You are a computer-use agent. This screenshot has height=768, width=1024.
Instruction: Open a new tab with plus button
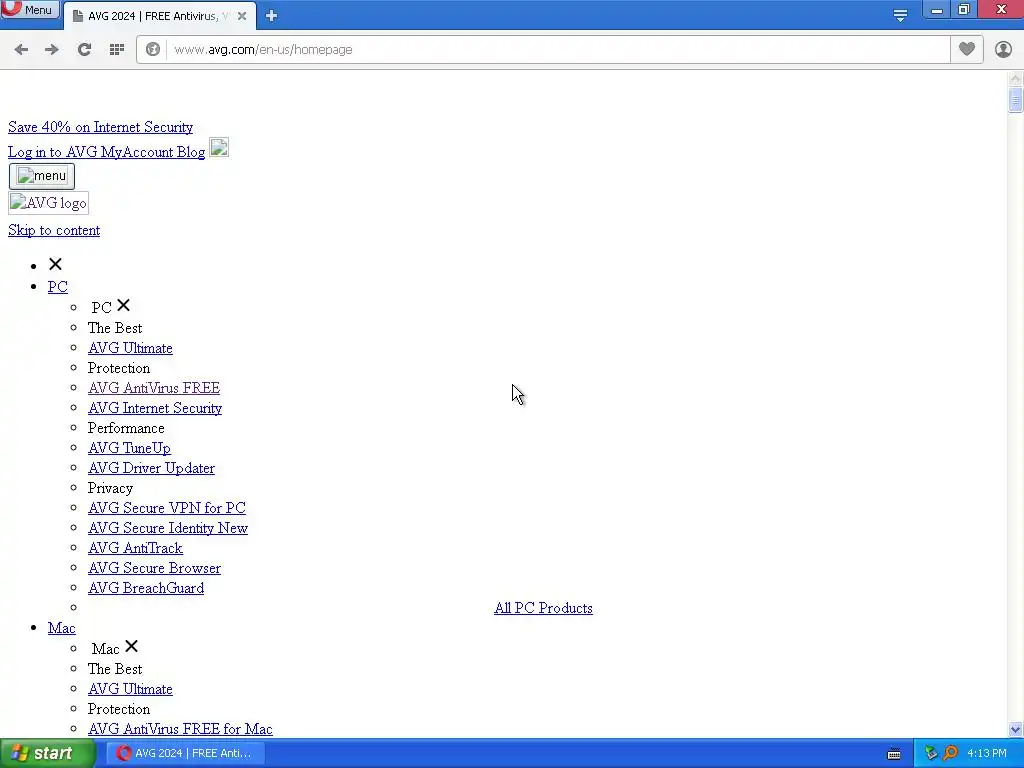point(272,16)
